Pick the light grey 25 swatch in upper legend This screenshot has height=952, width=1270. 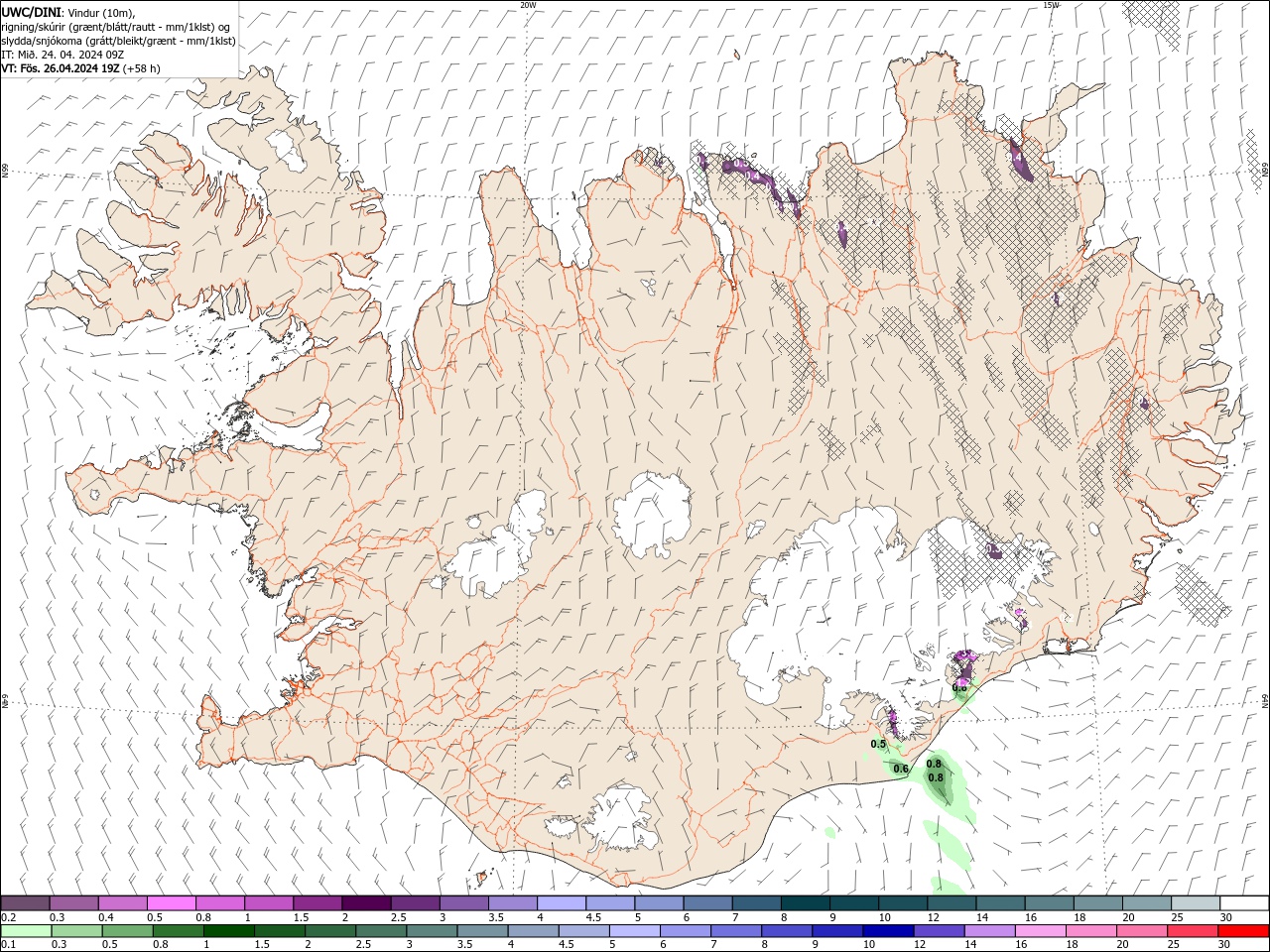[1196, 903]
